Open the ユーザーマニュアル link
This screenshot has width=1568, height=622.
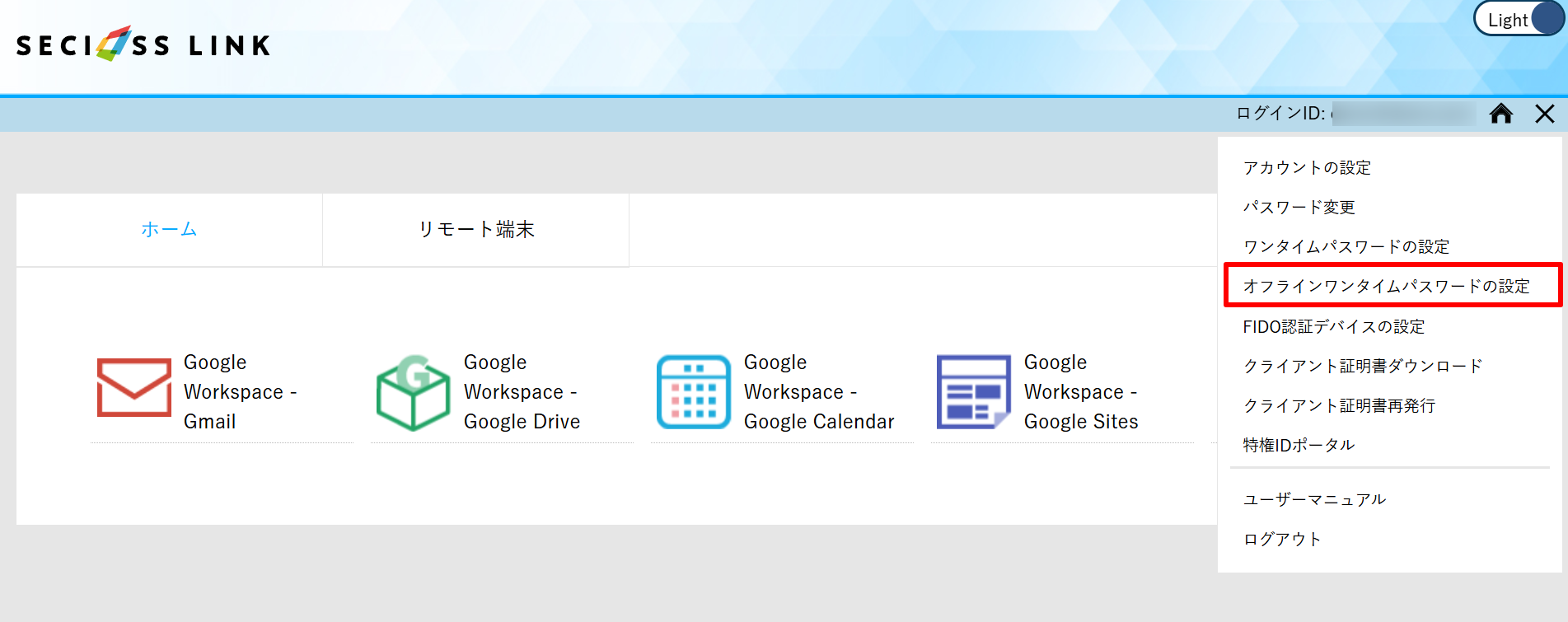(1314, 500)
